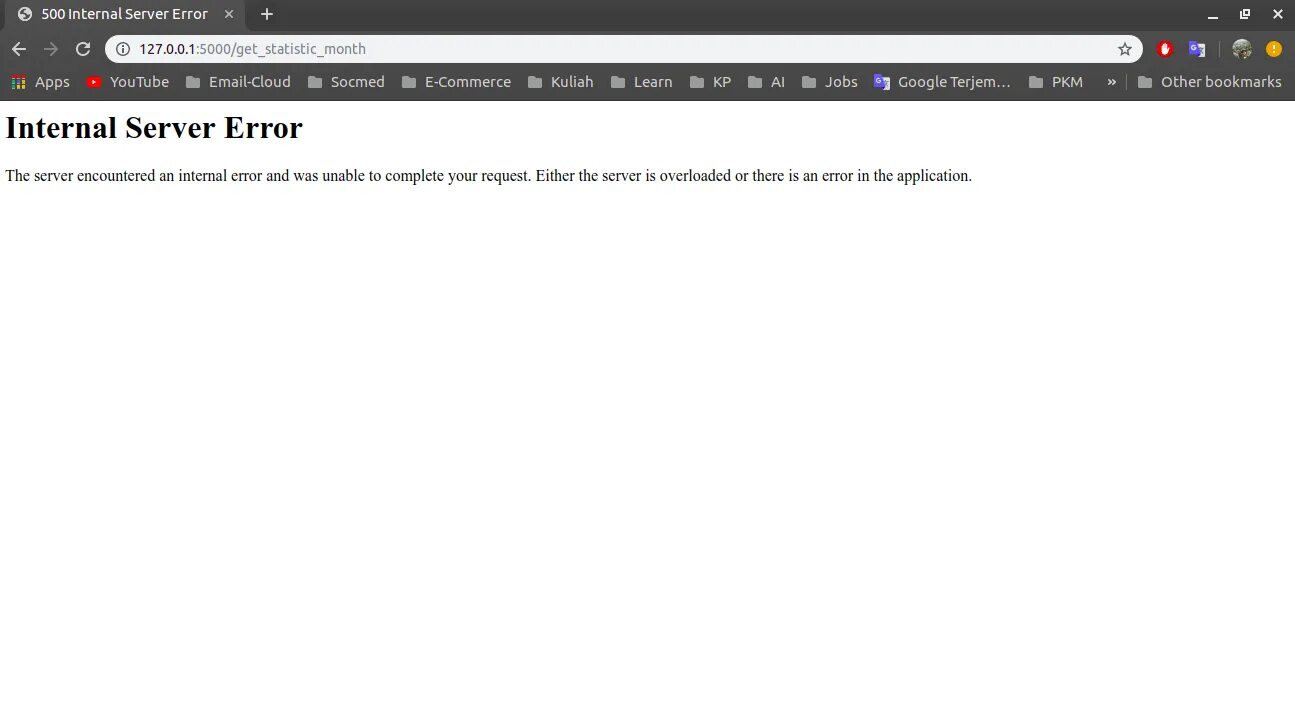Bookmark this page with the star icon
Image resolution: width=1295 pixels, height=712 pixels.
tap(1125, 49)
